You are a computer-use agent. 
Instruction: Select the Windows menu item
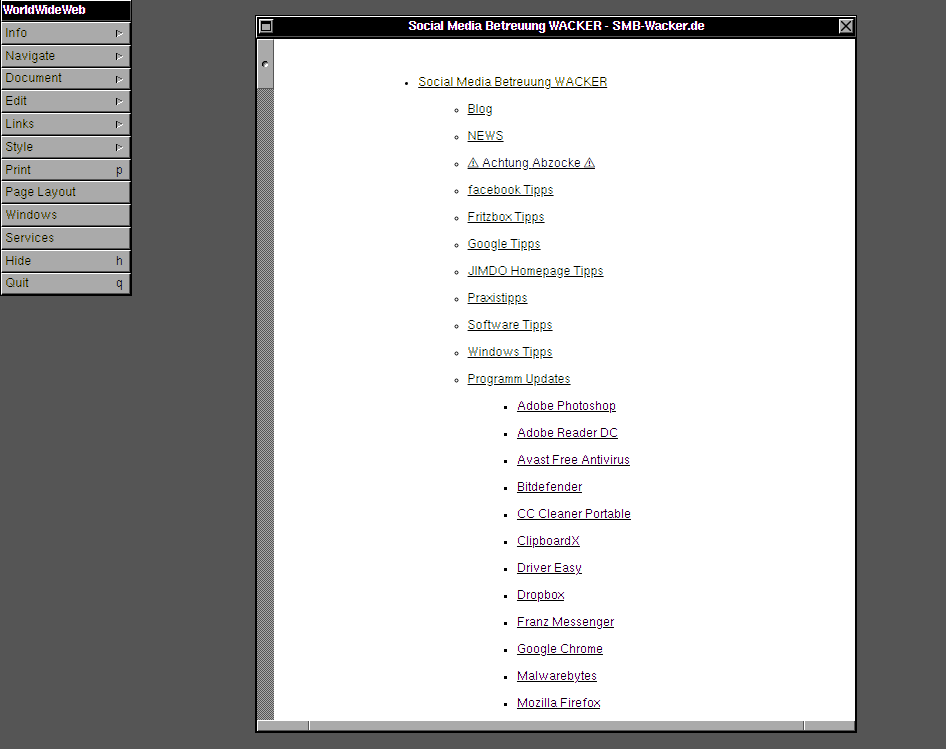click(x=65, y=215)
